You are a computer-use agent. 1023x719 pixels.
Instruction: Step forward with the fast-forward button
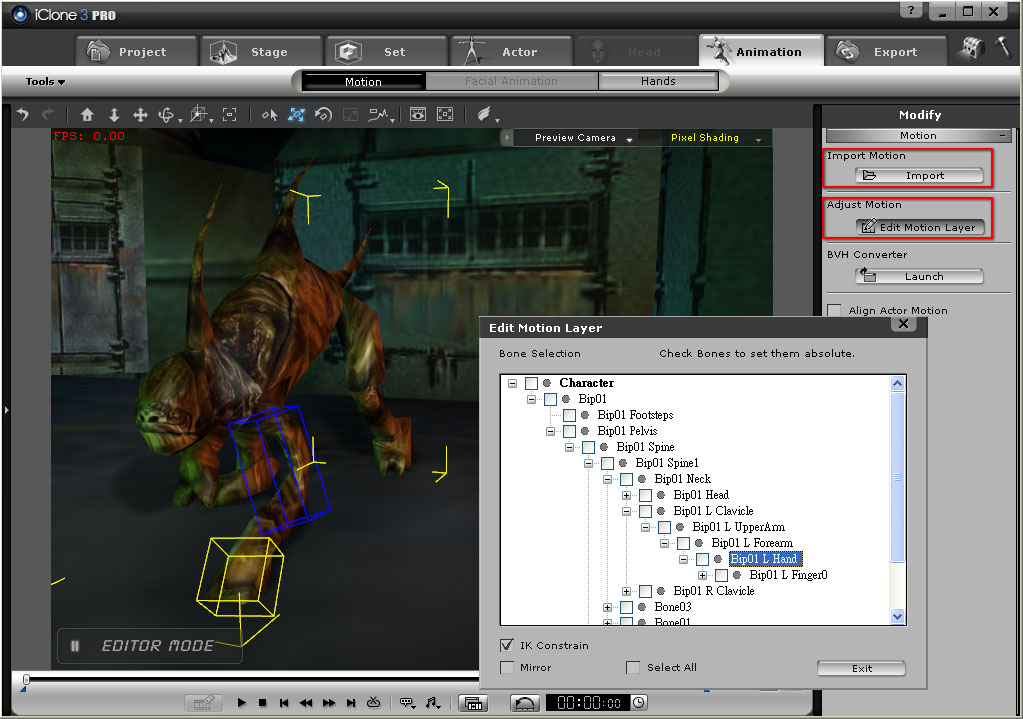coord(329,703)
